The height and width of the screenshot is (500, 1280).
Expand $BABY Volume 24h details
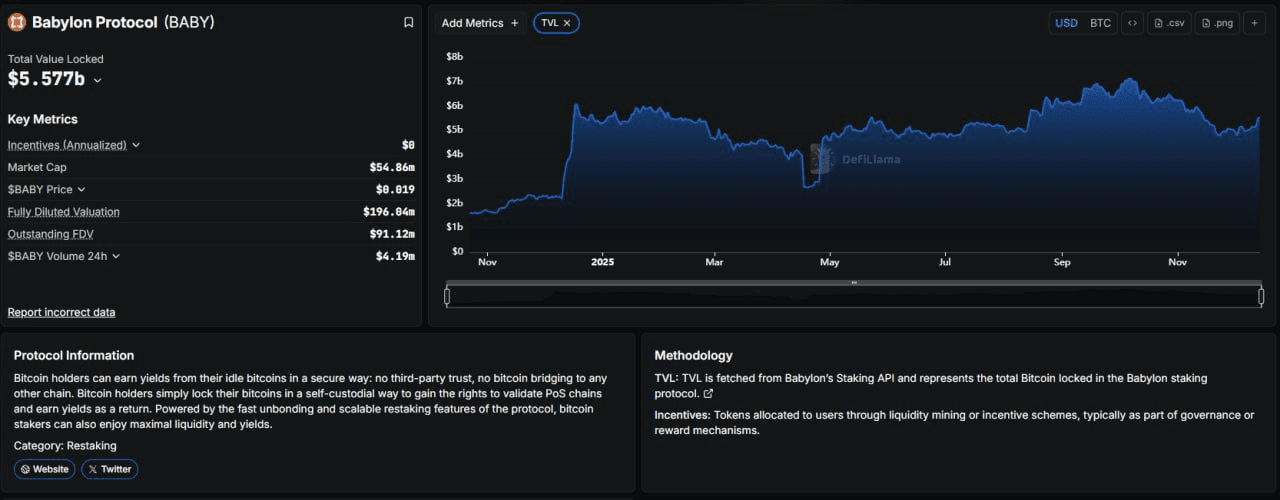(x=116, y=256)
